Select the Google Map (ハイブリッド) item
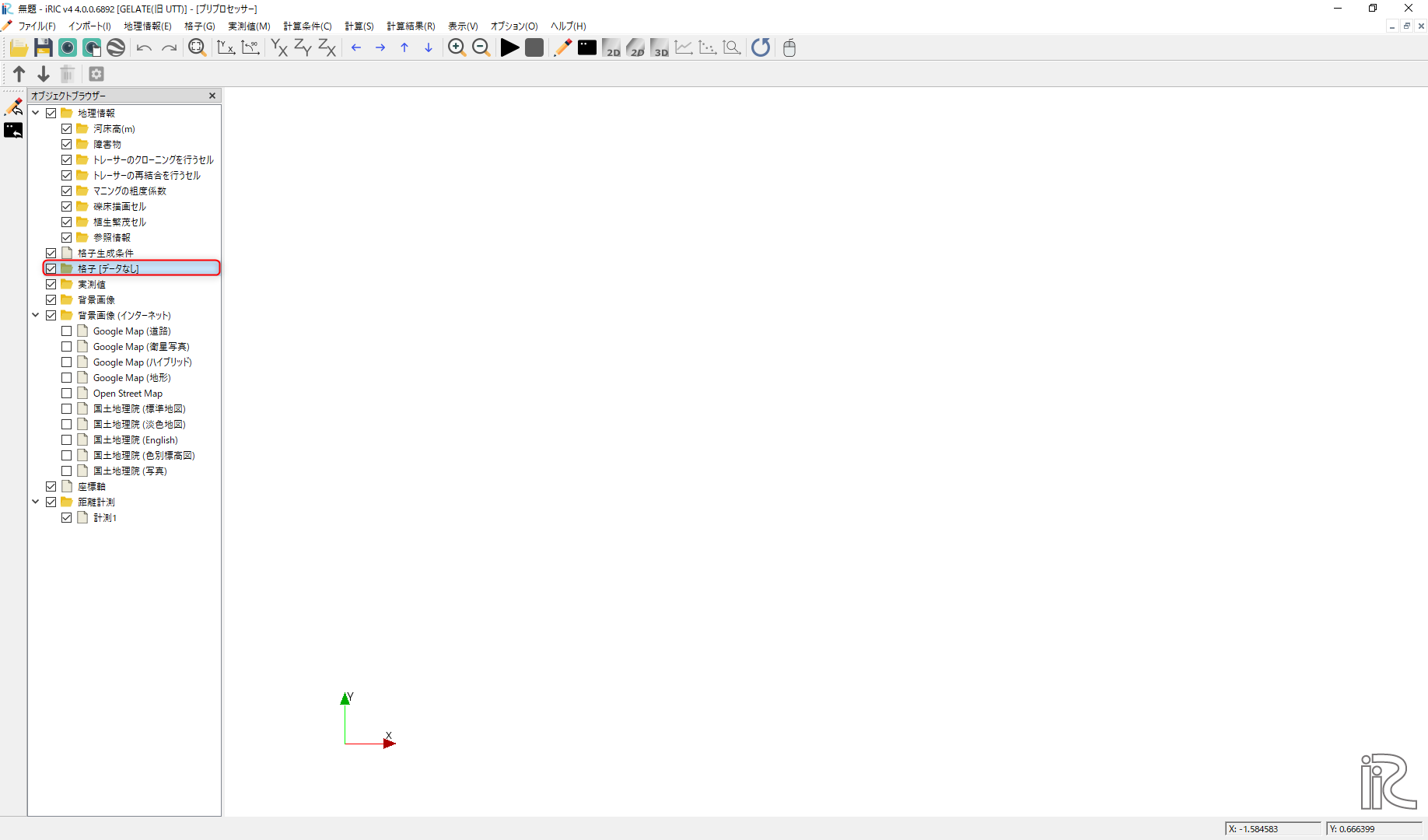1428x840 pixels. (142, 362)
